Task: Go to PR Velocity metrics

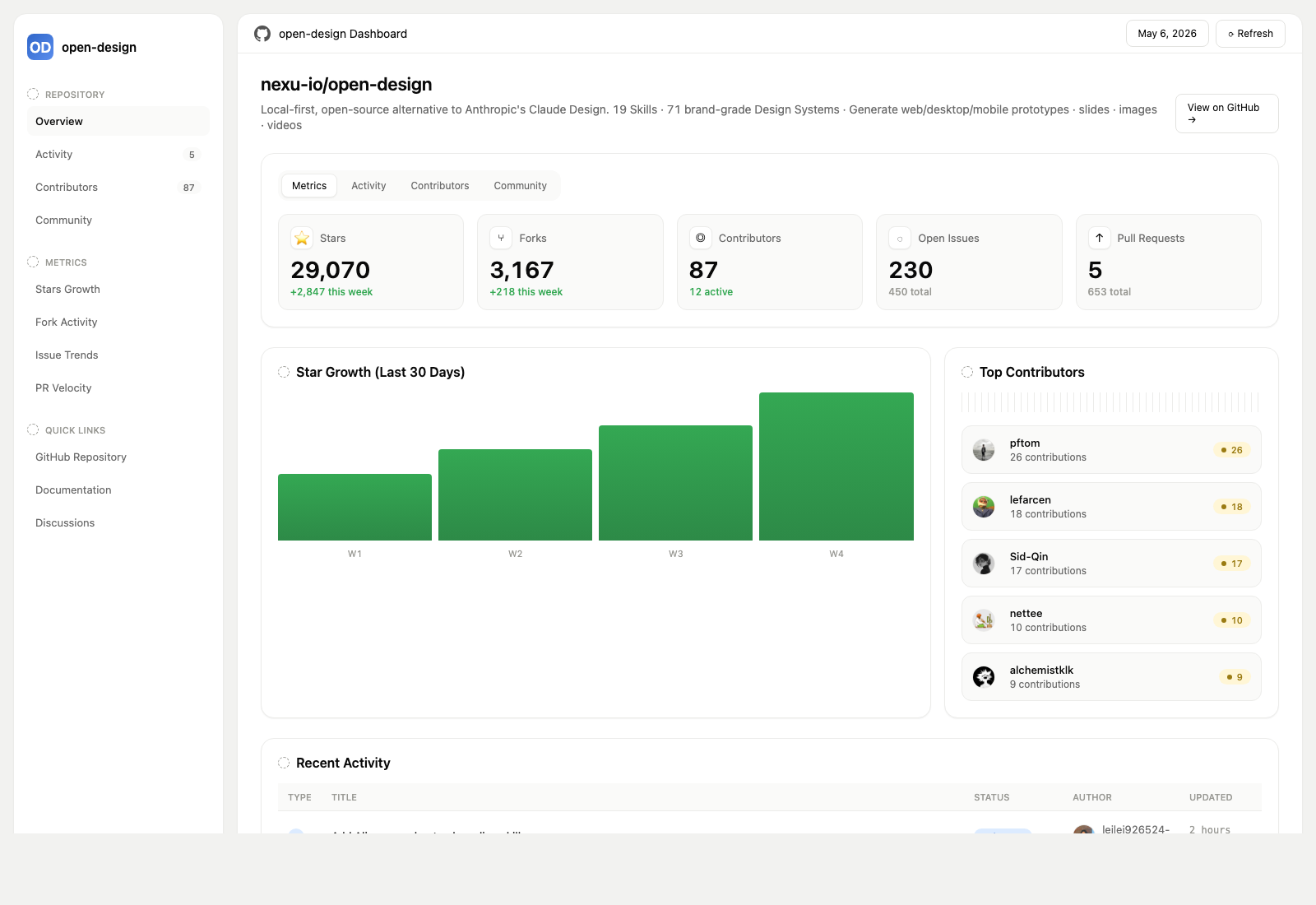Action: (118, 388)
